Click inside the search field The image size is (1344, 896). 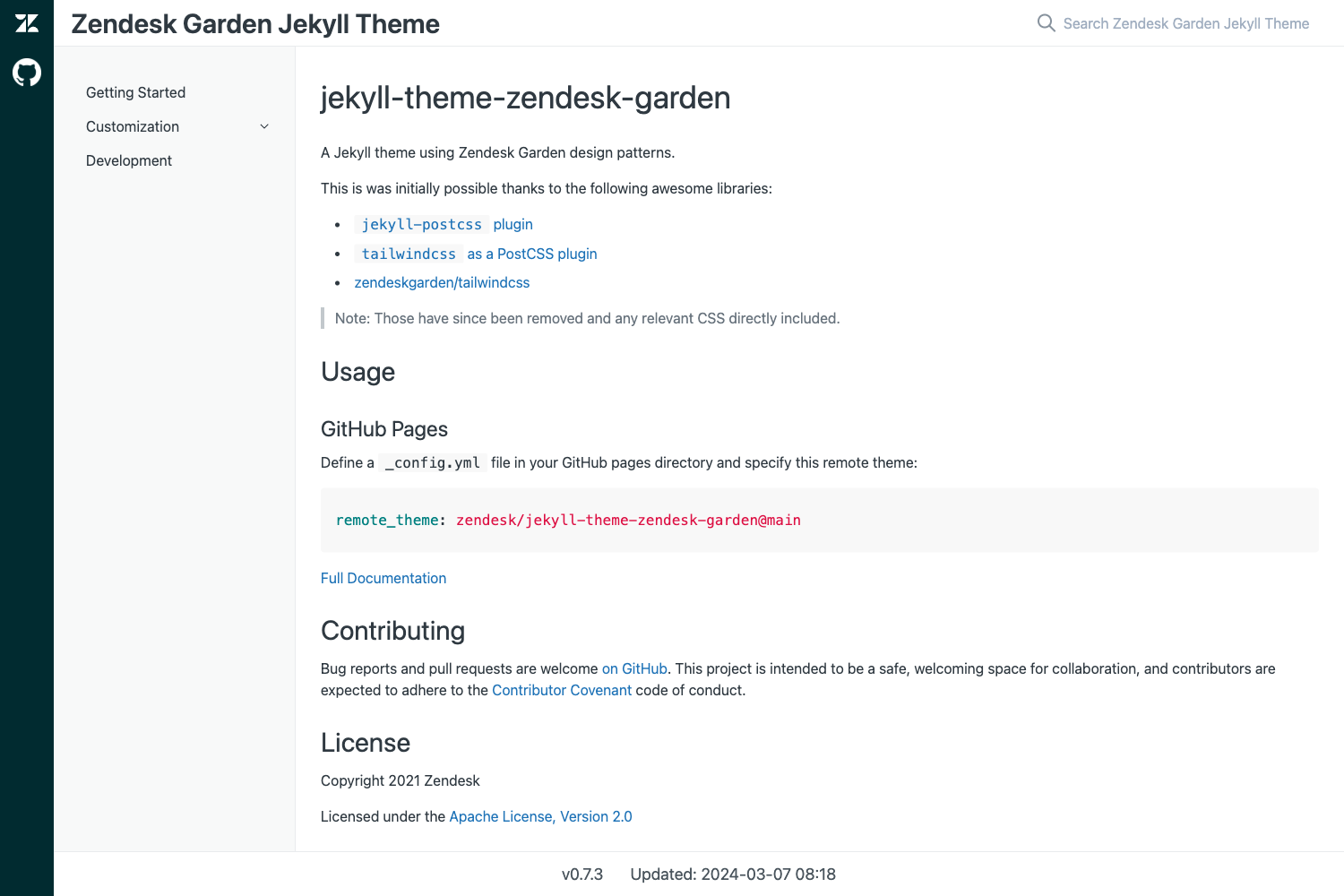[x=1183, y=23]
